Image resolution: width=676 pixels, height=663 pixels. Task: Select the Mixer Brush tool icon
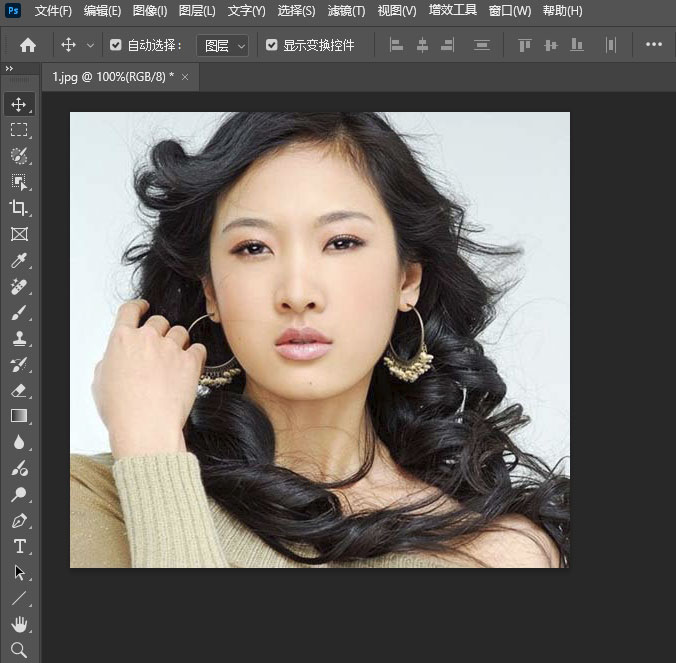click(19, 468)
